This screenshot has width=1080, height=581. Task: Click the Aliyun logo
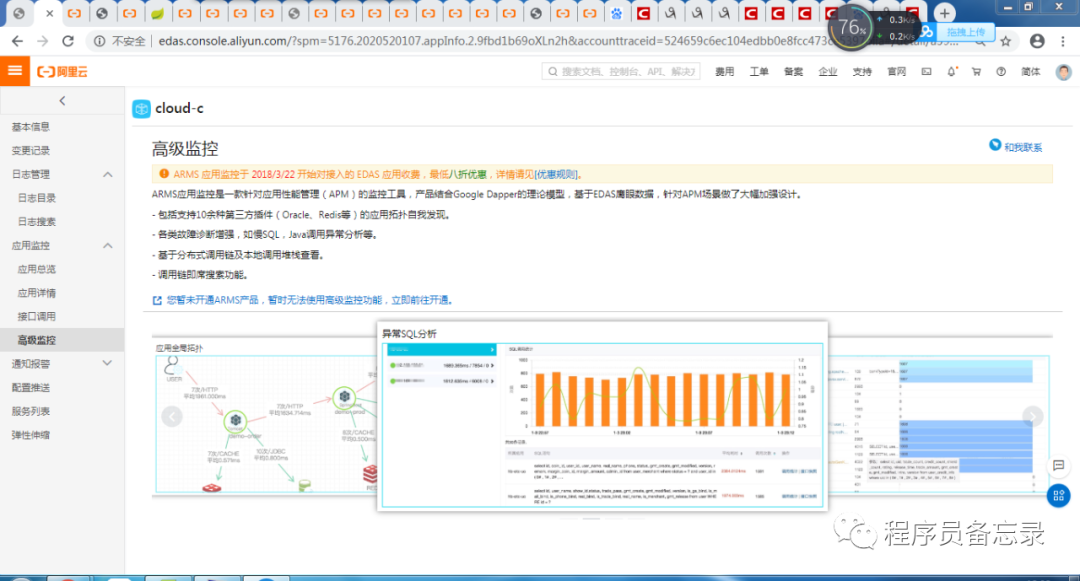click(x=62, y=72)
